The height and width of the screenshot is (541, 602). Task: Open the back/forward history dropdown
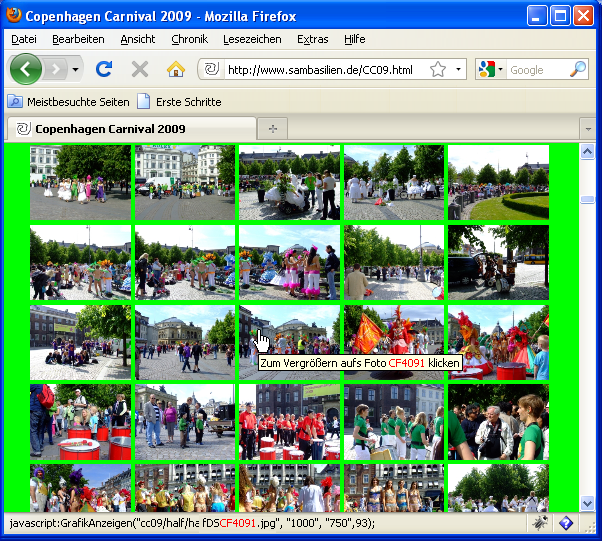click(75, 70)
